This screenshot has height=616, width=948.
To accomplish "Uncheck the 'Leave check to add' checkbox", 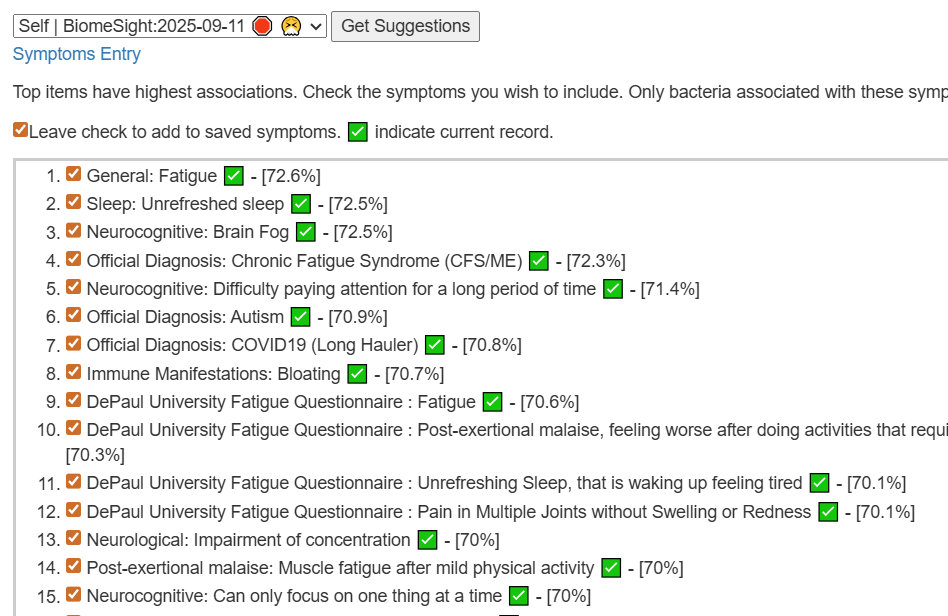I will [x=21, y=131].
